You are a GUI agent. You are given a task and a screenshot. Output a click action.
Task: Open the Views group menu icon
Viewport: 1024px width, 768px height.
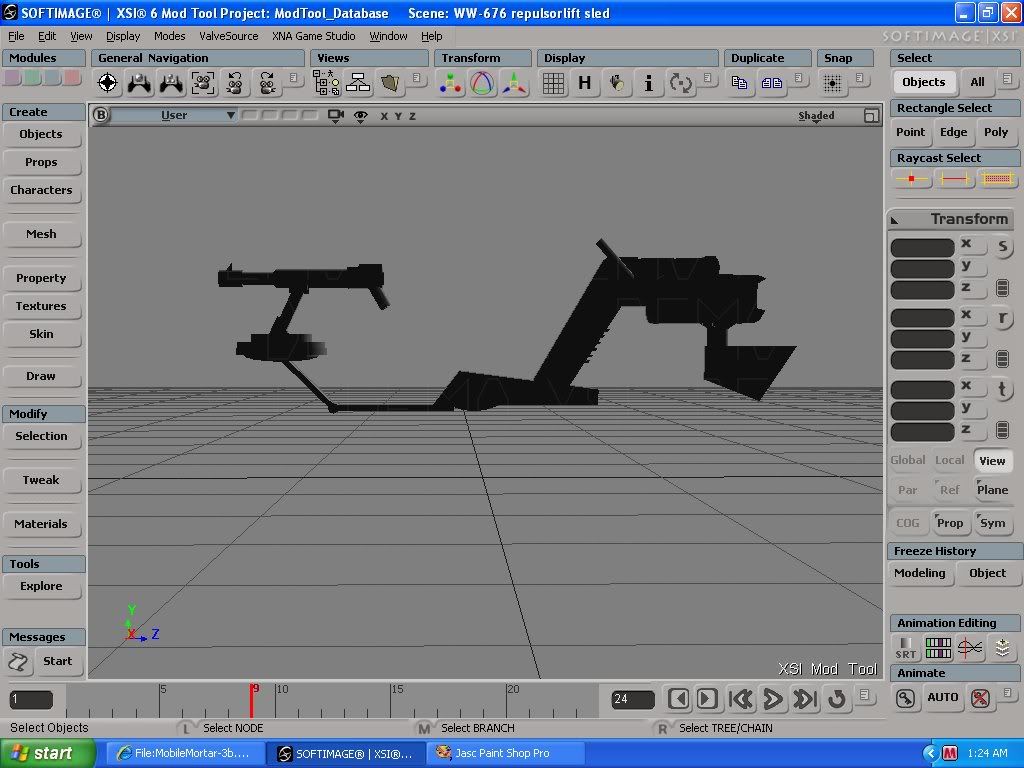pyautogui.click(x=417, y=79)
